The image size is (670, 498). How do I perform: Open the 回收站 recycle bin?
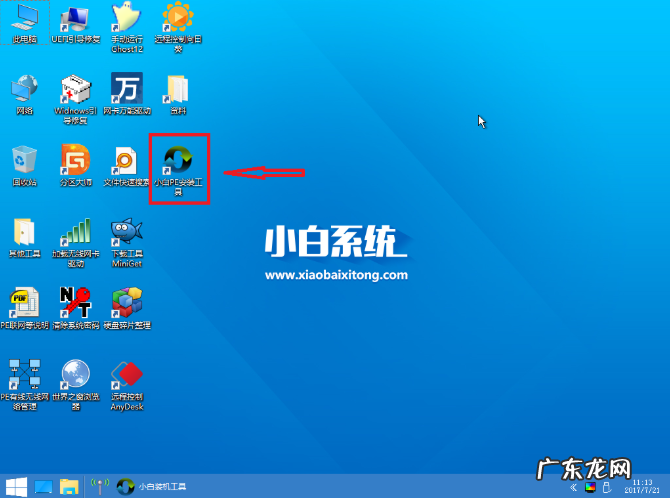[x=24, y=161]
